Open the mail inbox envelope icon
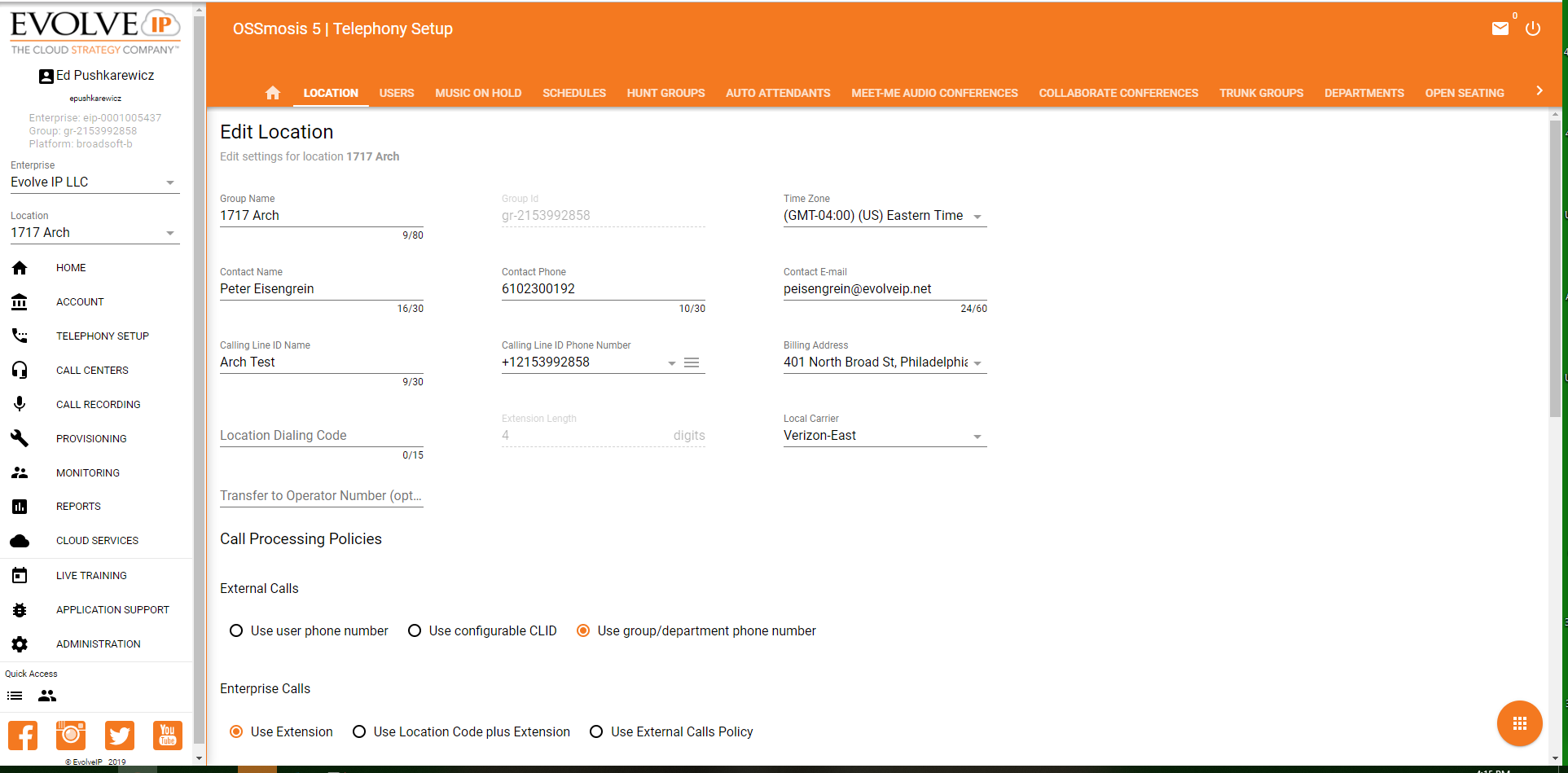This screenshot has height=773, width=1568. [1500, 29]
